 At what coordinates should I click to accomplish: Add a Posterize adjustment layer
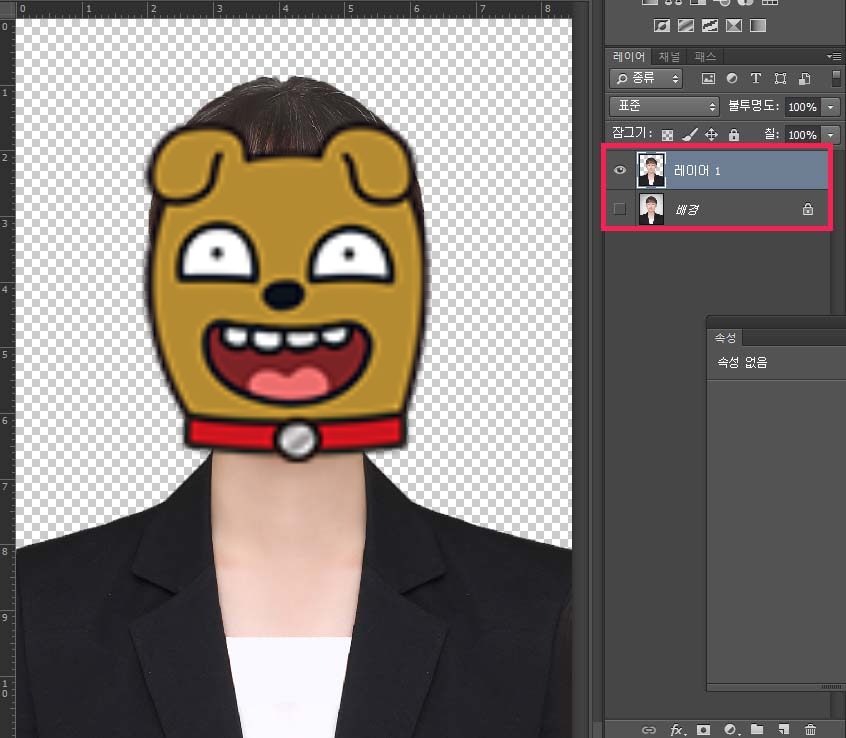pos(686,25)
